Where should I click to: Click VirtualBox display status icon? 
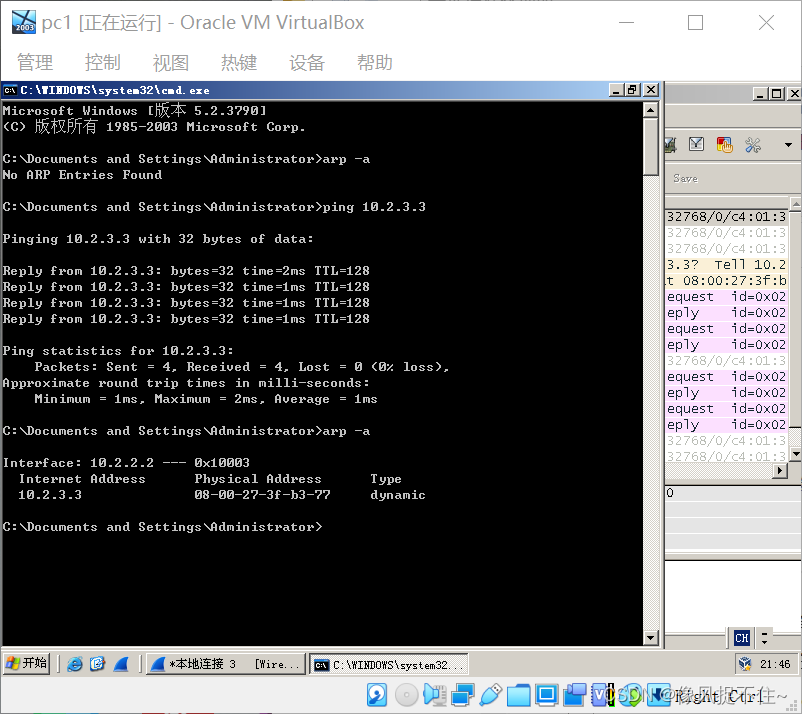point(546,695)
